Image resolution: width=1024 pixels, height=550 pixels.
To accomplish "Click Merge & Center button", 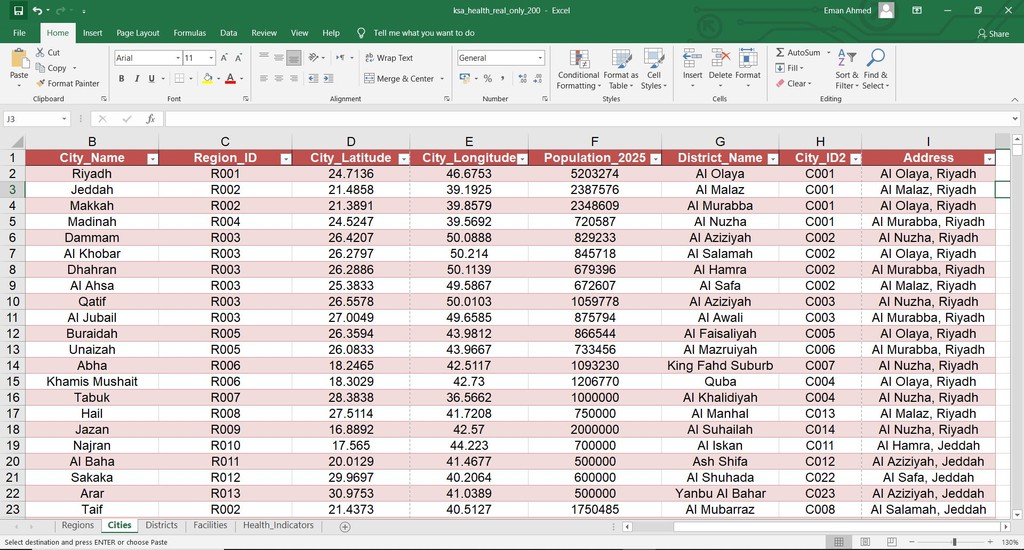I will point(400,79).
